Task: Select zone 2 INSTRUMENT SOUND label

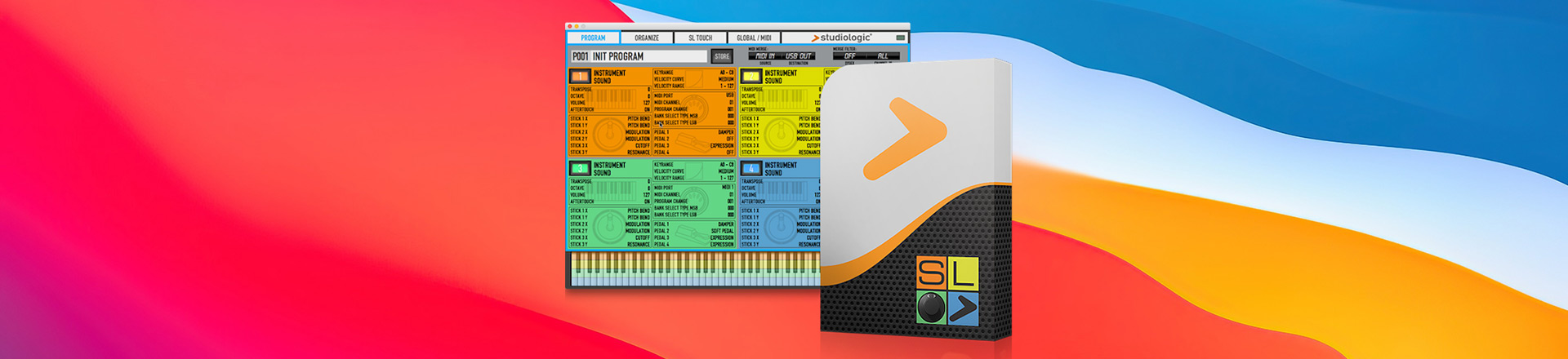Action: coord(781,77)
